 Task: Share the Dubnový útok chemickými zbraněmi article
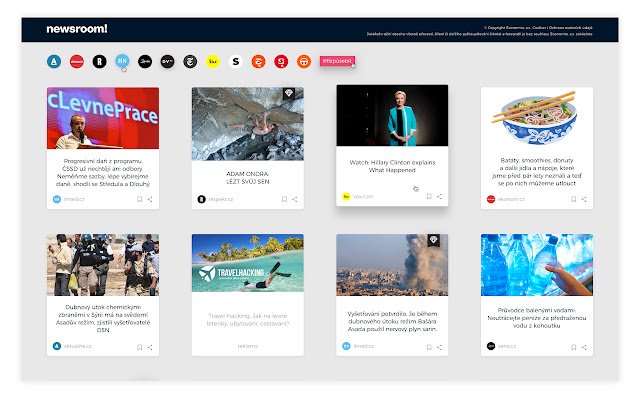150,347
